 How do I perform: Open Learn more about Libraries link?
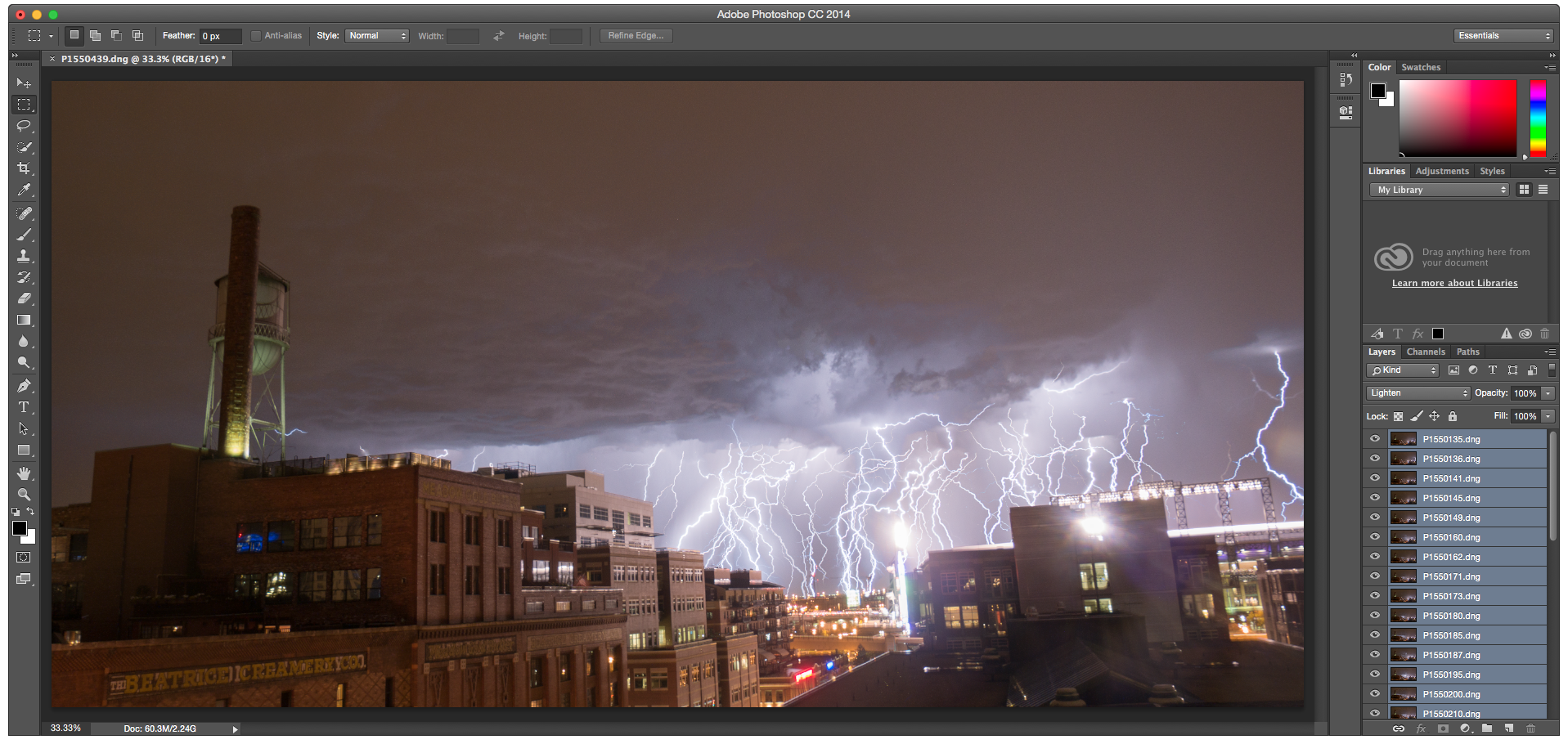[x=1454, y=284]
